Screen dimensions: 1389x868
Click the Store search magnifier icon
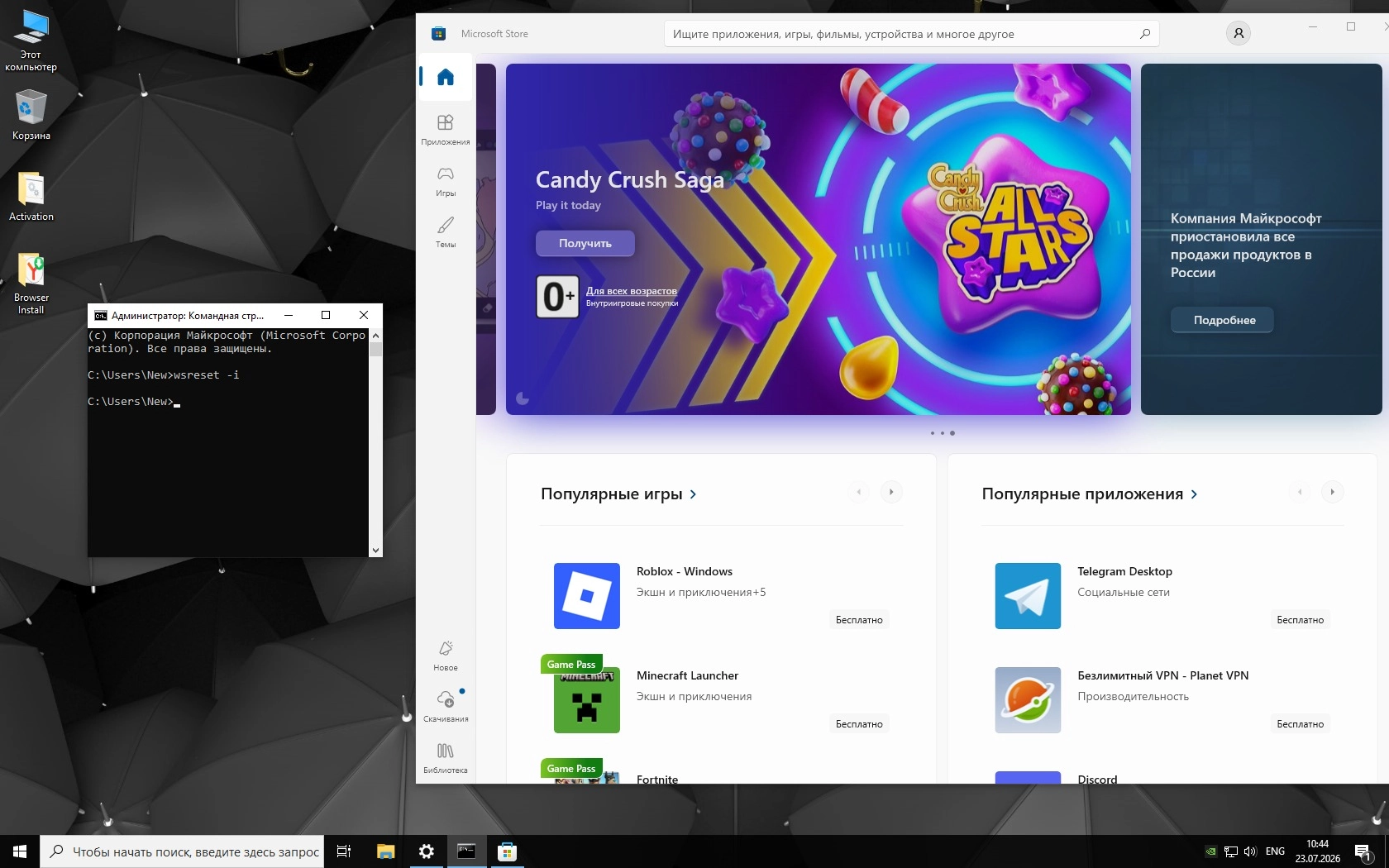click(1145, 34)
